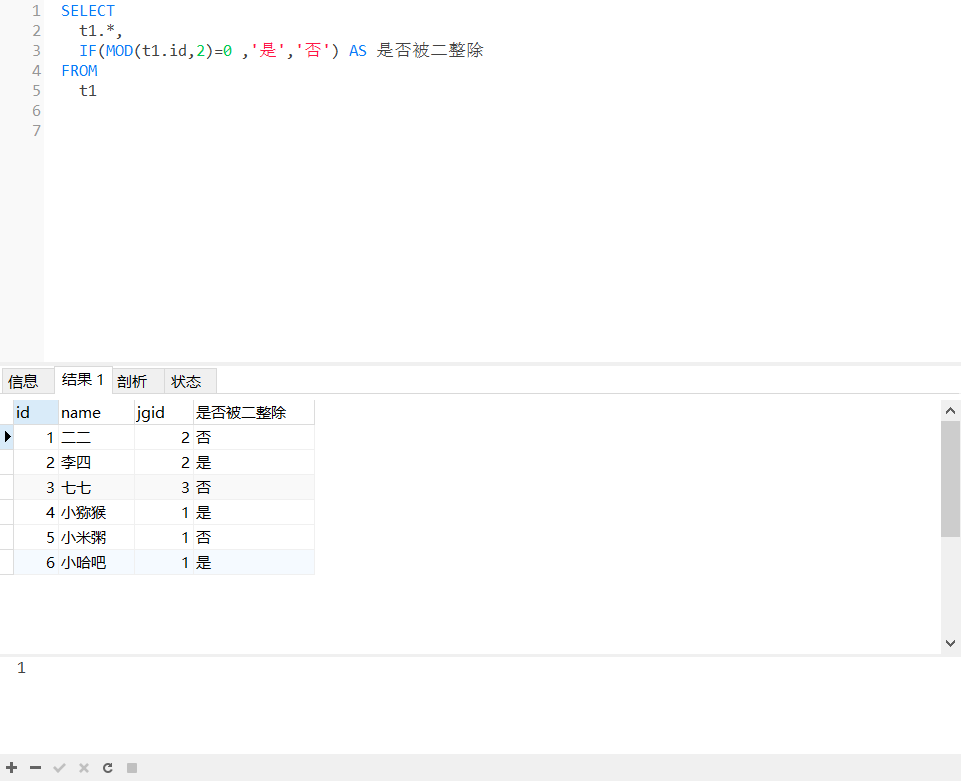Open the 剖析 tab

coord(133,381)
